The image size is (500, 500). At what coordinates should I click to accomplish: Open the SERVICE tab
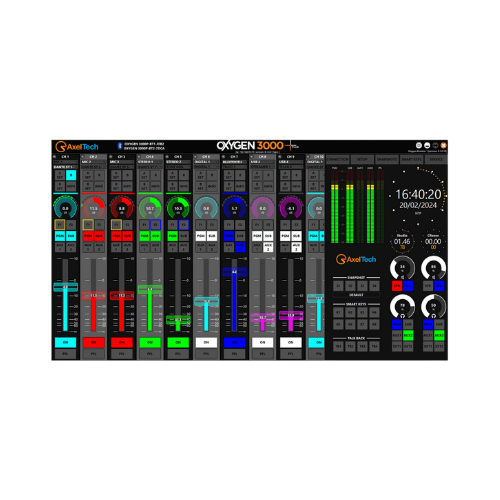(436, 159)
